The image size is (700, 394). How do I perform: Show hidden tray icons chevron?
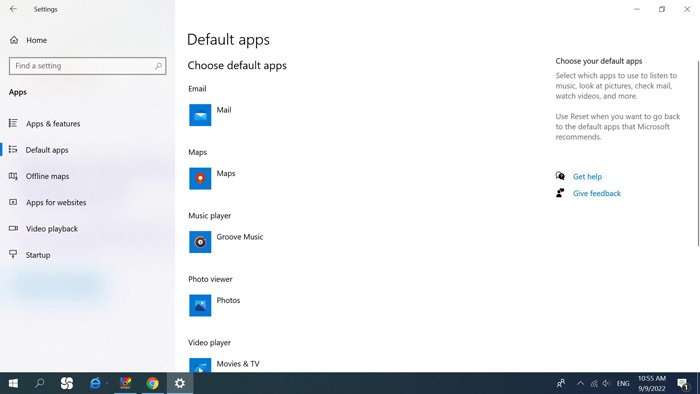coord(580,383)
